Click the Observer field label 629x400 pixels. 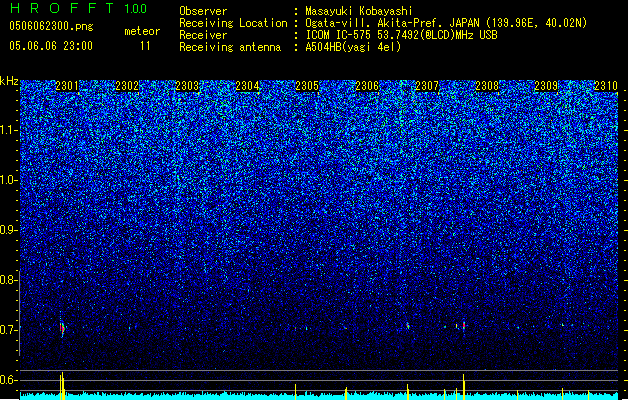(203, 11)
